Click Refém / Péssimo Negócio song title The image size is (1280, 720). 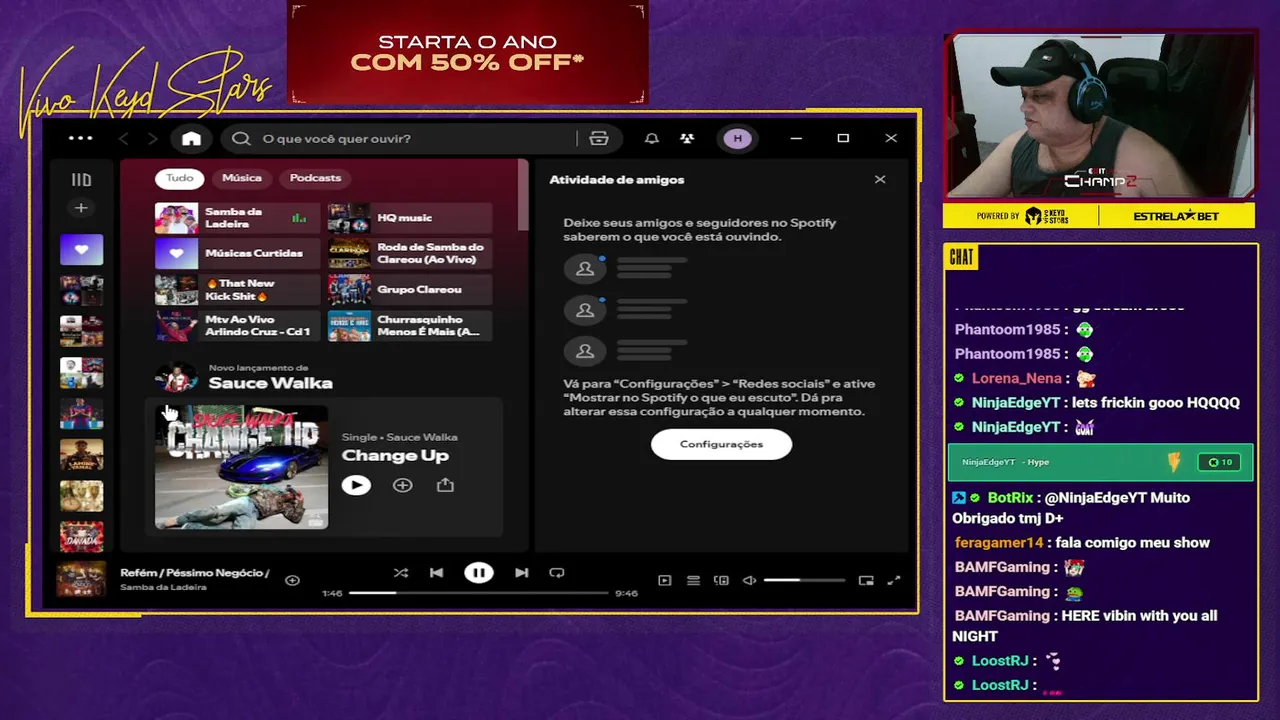point(195,573)
